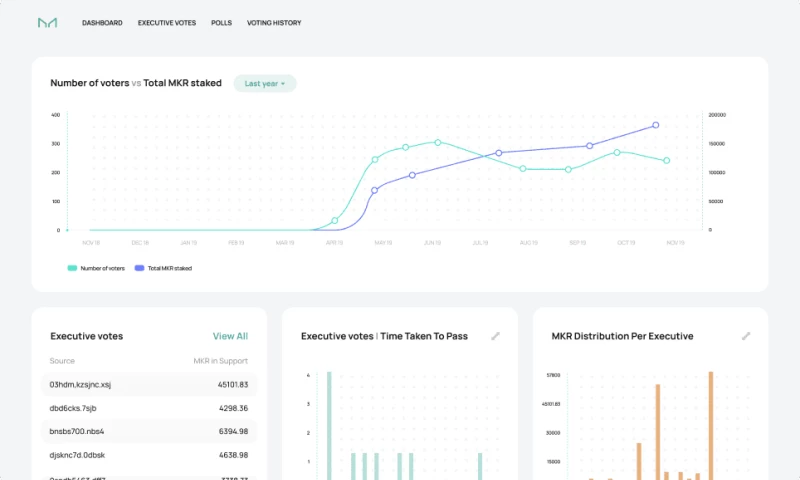Click the last voters data point near NOV 19

click(666, 161)
